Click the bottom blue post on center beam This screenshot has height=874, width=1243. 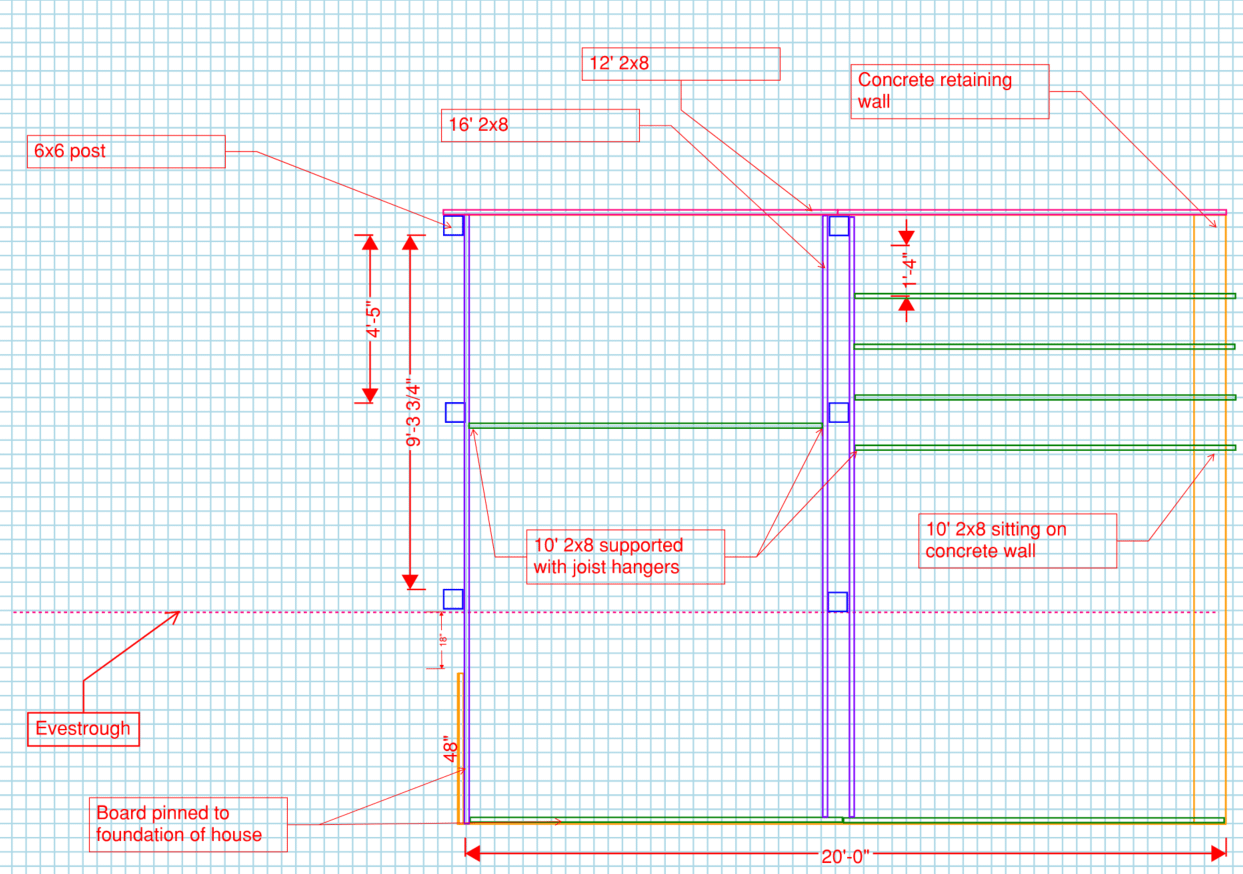[838, 602]
